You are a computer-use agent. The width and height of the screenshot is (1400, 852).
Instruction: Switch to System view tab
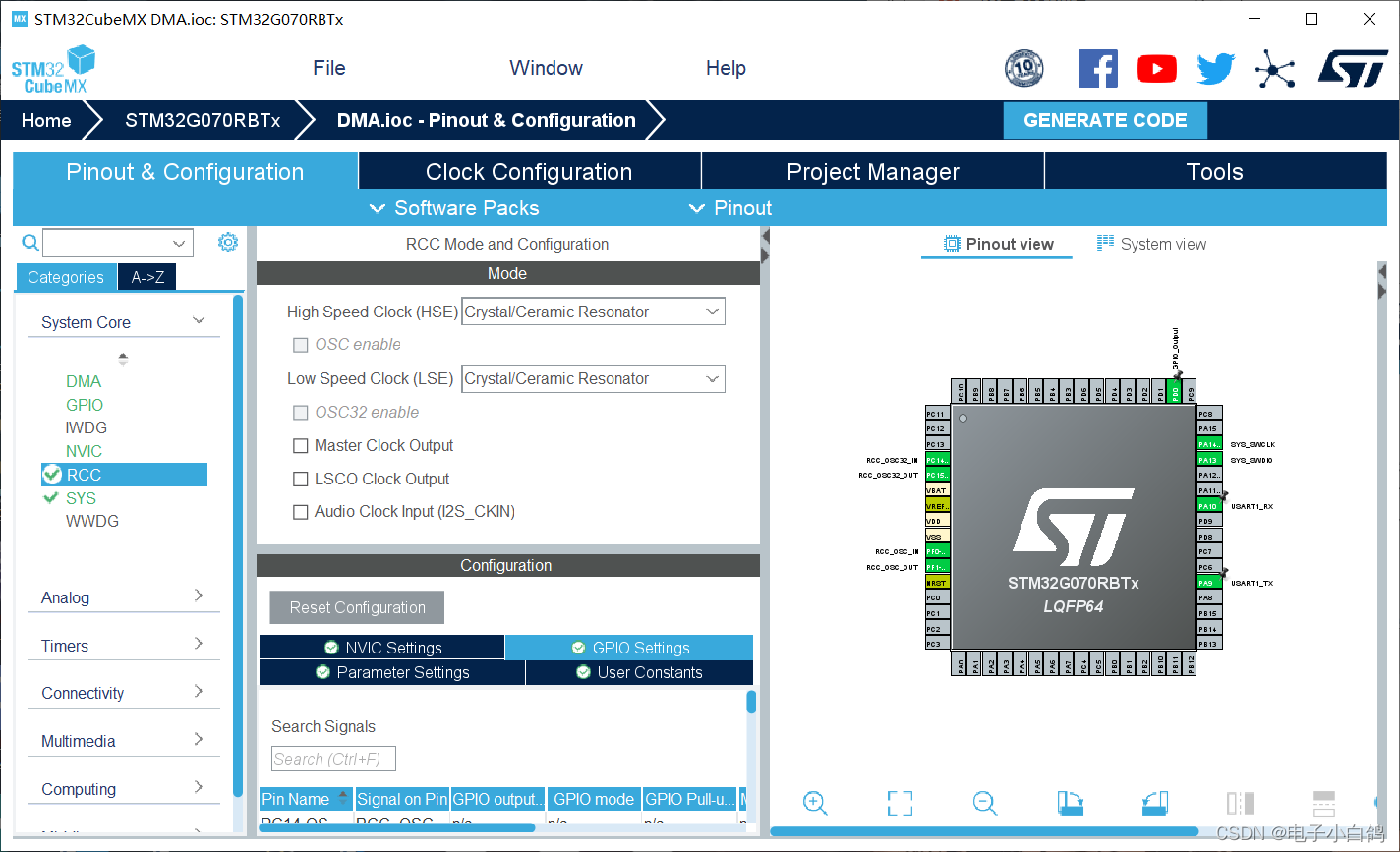(x=1151, y=244)
